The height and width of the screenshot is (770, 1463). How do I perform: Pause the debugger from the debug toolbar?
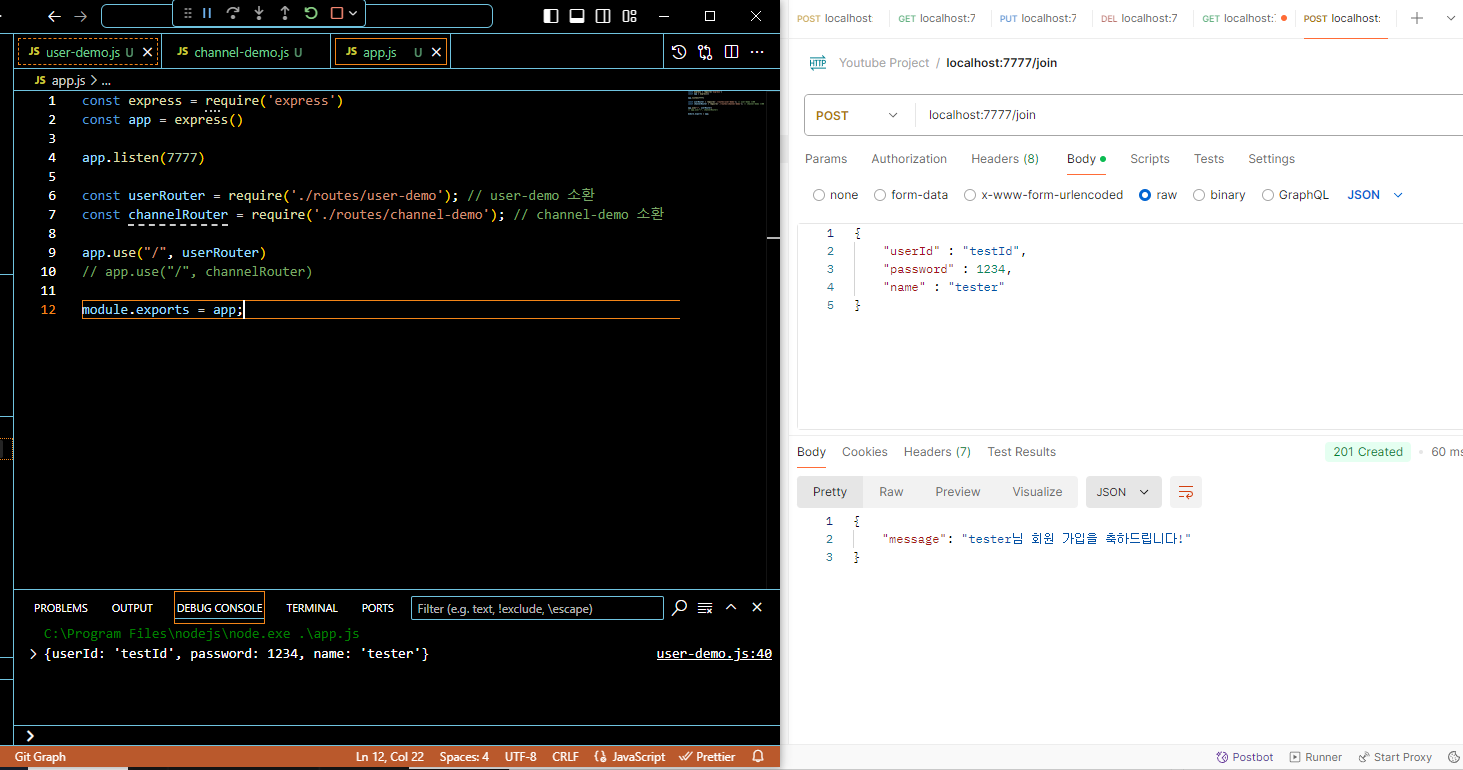tap(207, 14)
